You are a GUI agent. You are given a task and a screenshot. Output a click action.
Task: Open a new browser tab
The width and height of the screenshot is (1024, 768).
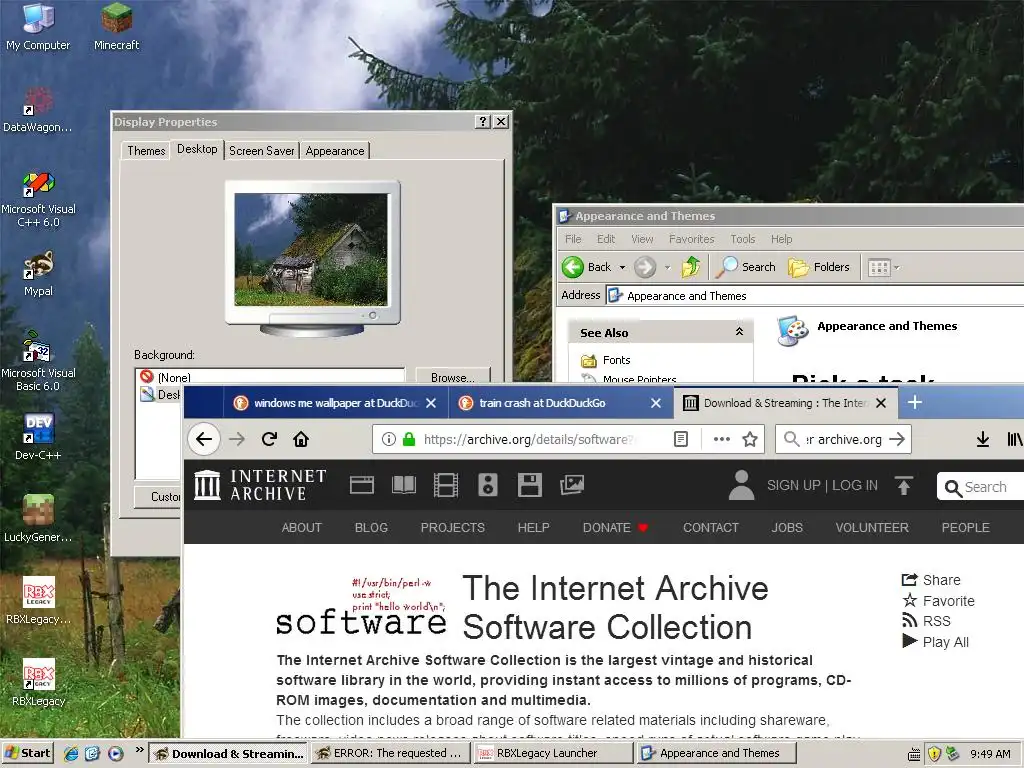pos(915,402)
